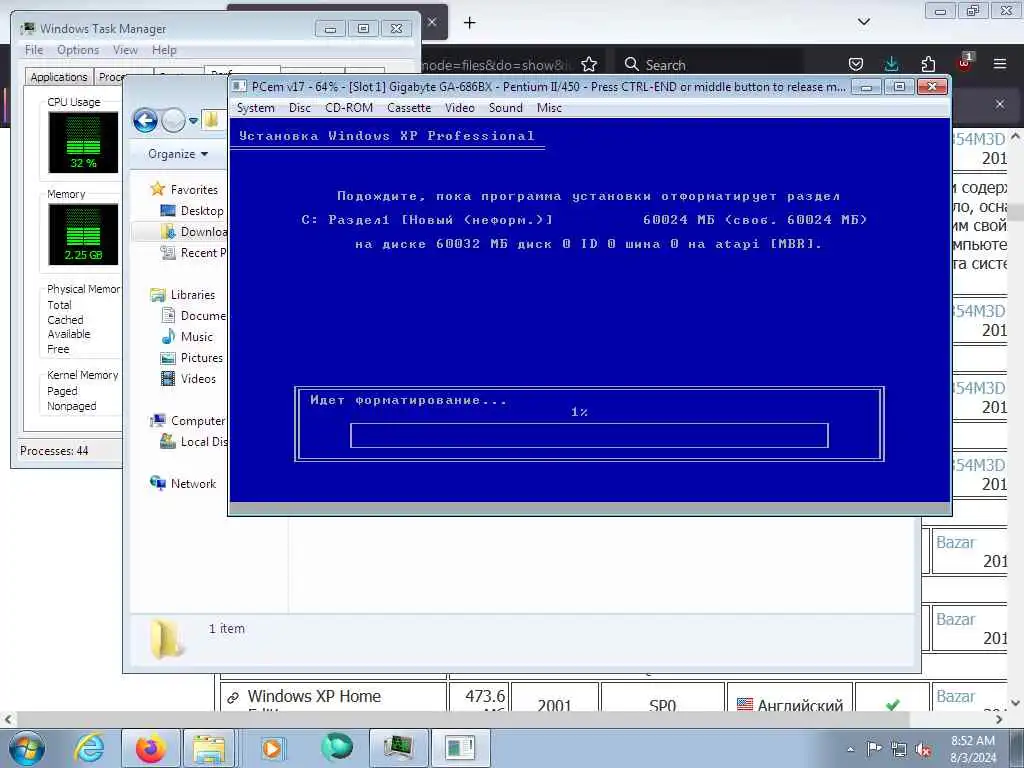Image resolution: width=1024 pixels, height=768 pixels.
Task: Click the green round taskbar app icon
Action: coord(336,747)
